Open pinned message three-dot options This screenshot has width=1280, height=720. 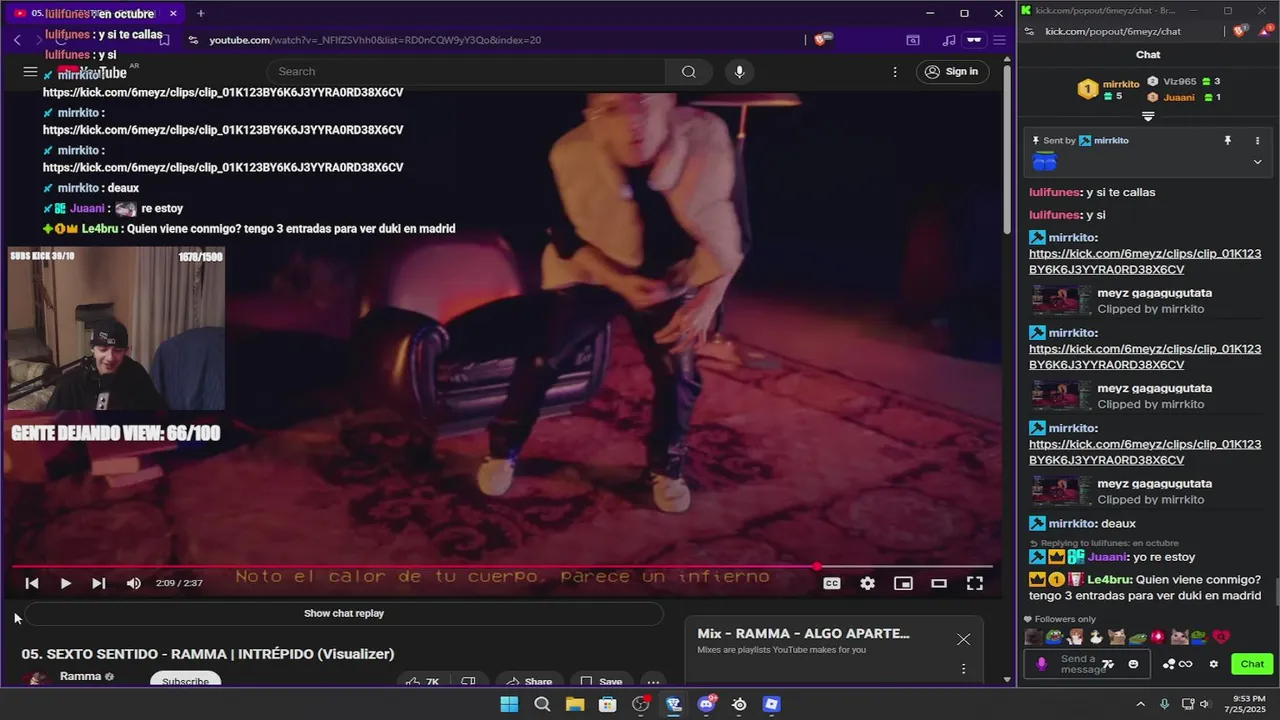[1257, 141]
